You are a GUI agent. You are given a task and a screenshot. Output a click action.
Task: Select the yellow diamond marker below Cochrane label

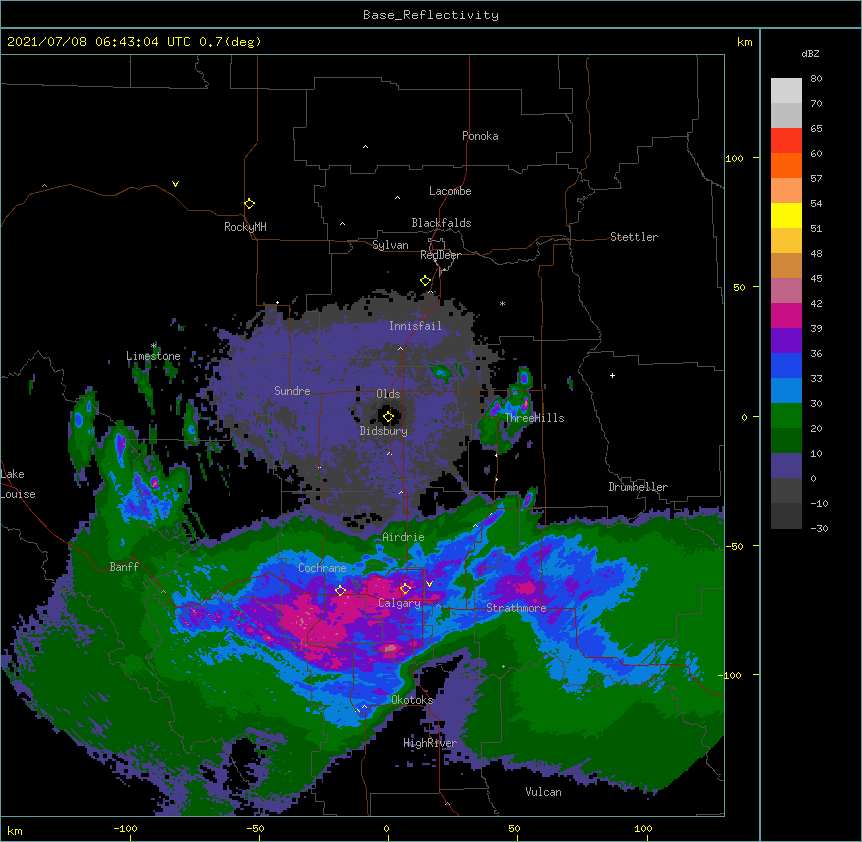(340, 591)
